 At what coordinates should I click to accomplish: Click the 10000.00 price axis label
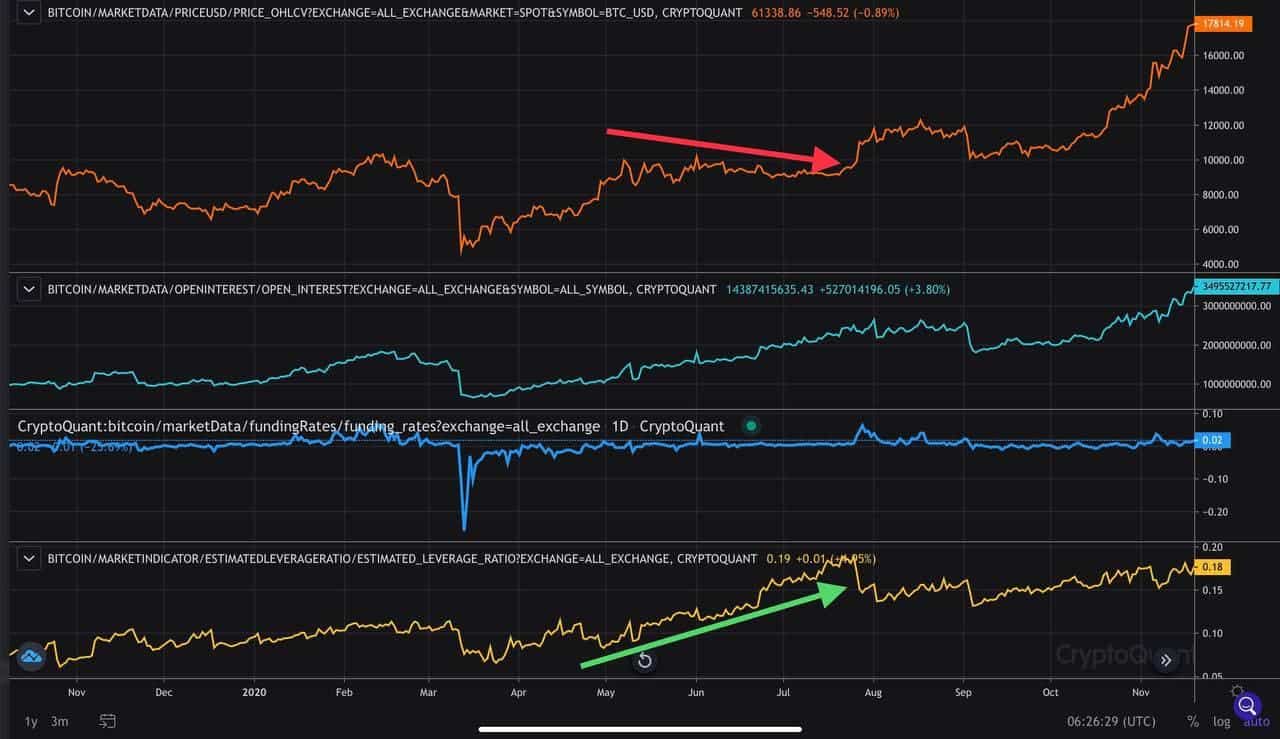click(1222, 160)
